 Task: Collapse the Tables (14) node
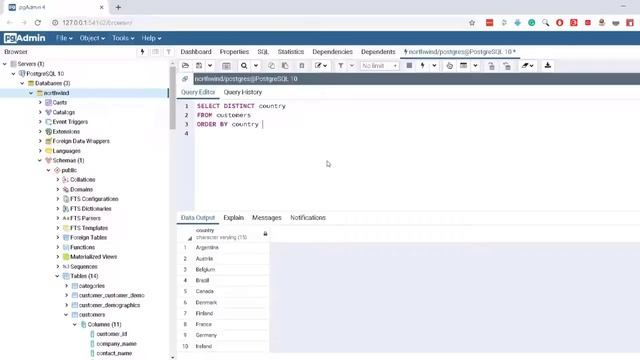[58, 276]
